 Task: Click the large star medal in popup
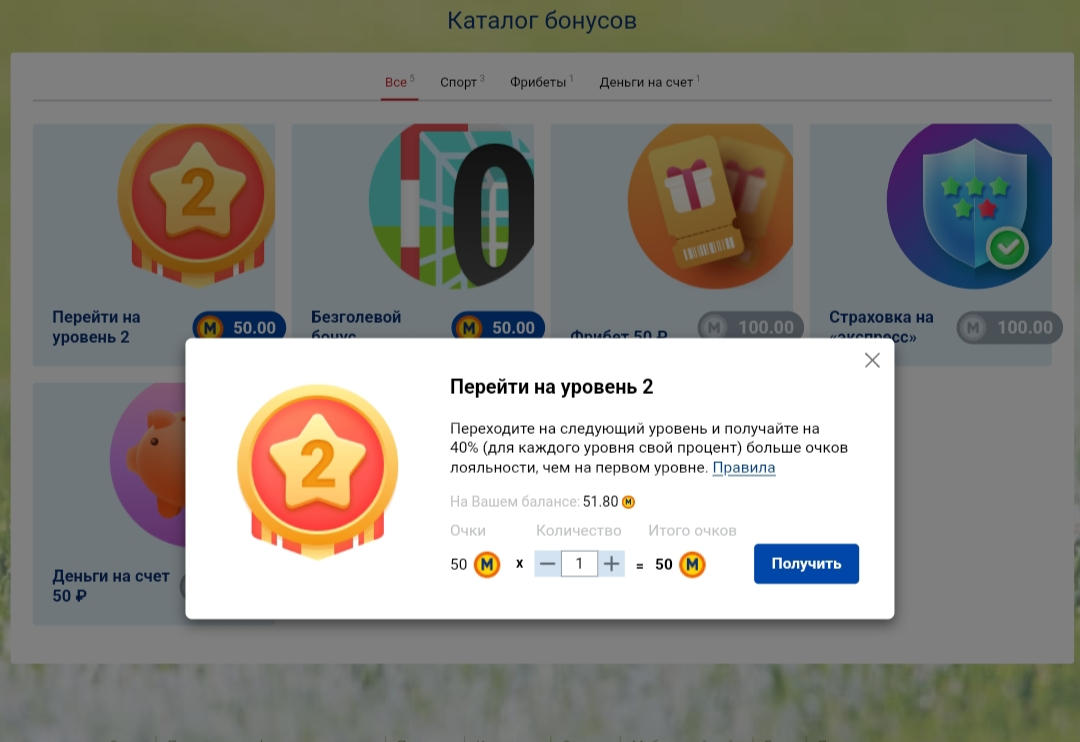tap(317, 472)
